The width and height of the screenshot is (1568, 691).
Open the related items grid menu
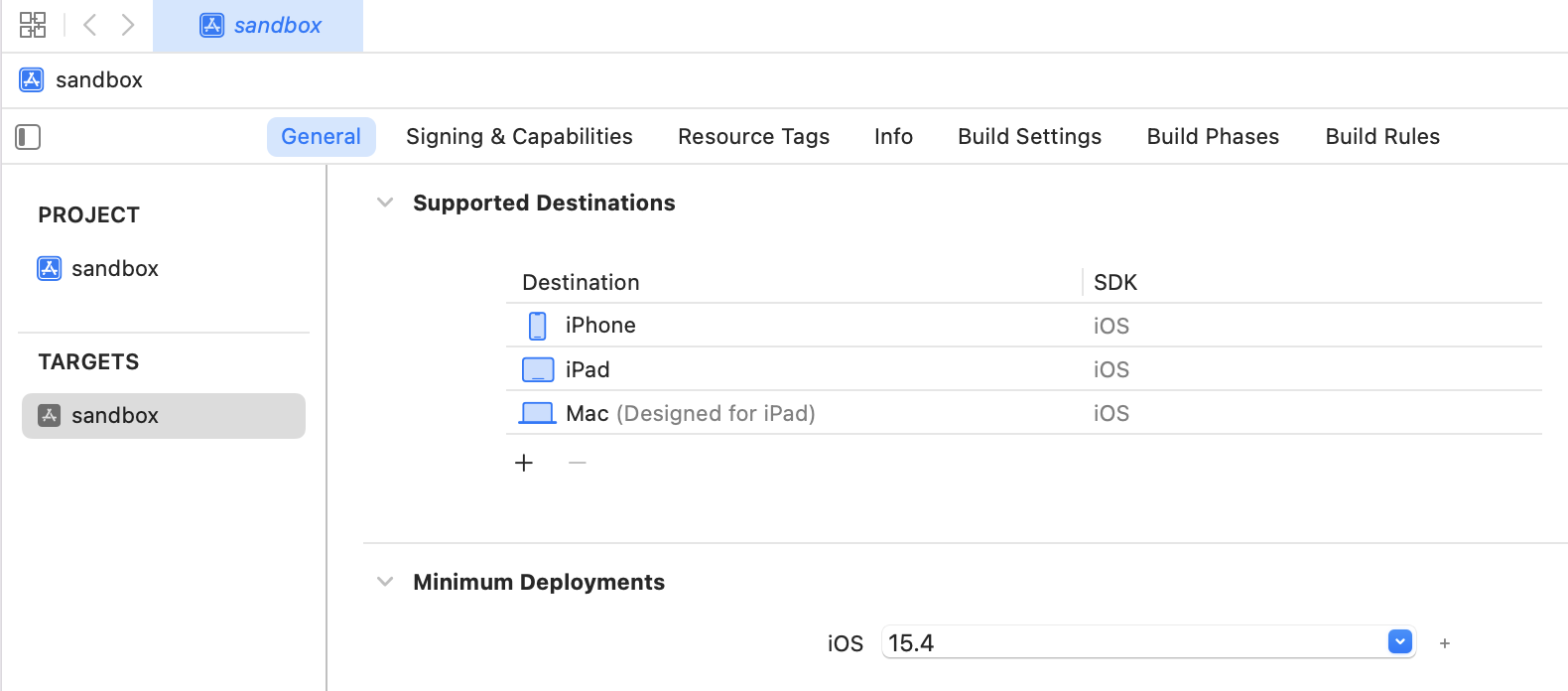(x=33, y=25)
